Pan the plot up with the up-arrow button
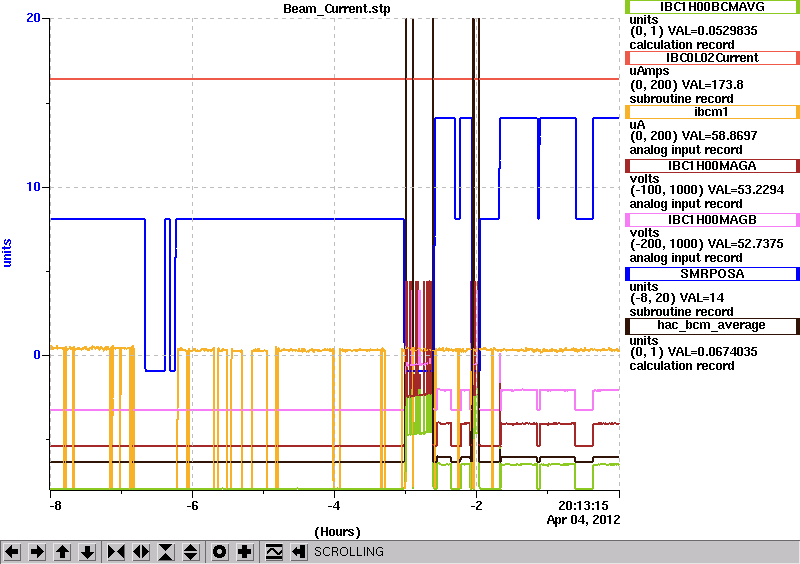Viewport: 800px width, 564px height. 62,552
